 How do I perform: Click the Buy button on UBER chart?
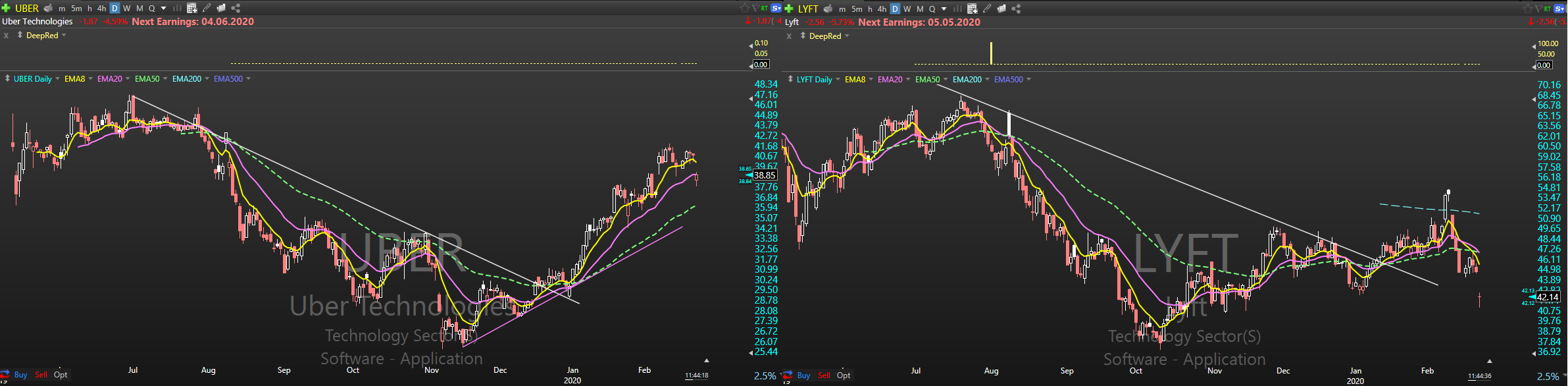click(x=20, y=375)
